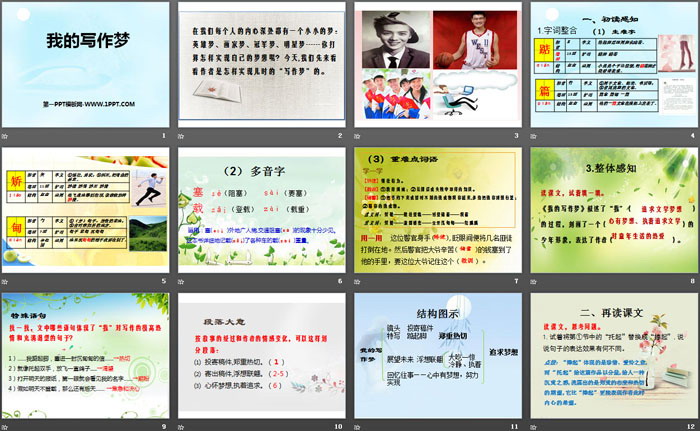Click the animation star icon under slide 6
This screenshot has width=700, height=431.
[x=181, y=281]
